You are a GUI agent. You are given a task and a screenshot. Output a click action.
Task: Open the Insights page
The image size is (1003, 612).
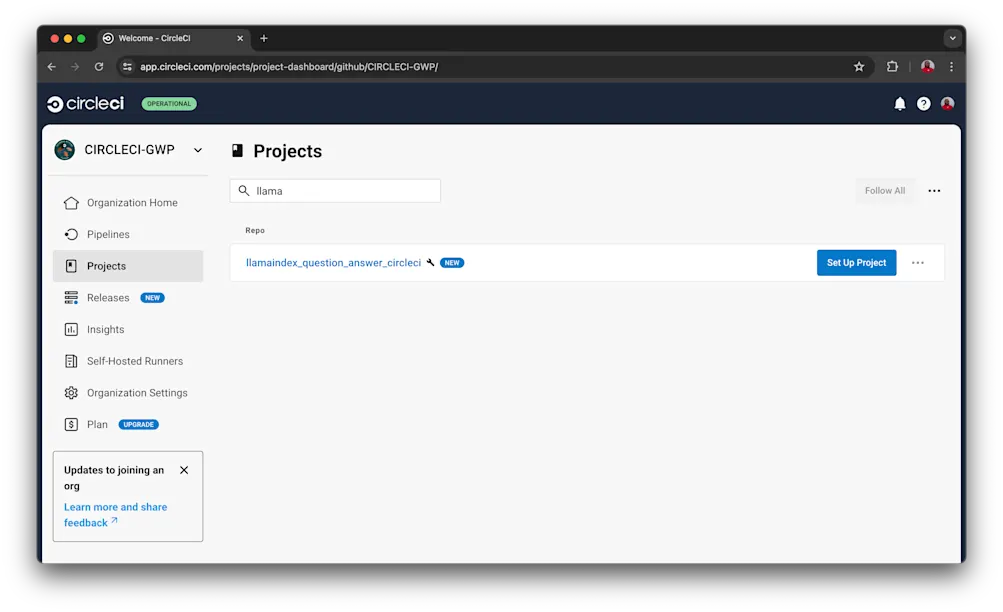(105, 329)
